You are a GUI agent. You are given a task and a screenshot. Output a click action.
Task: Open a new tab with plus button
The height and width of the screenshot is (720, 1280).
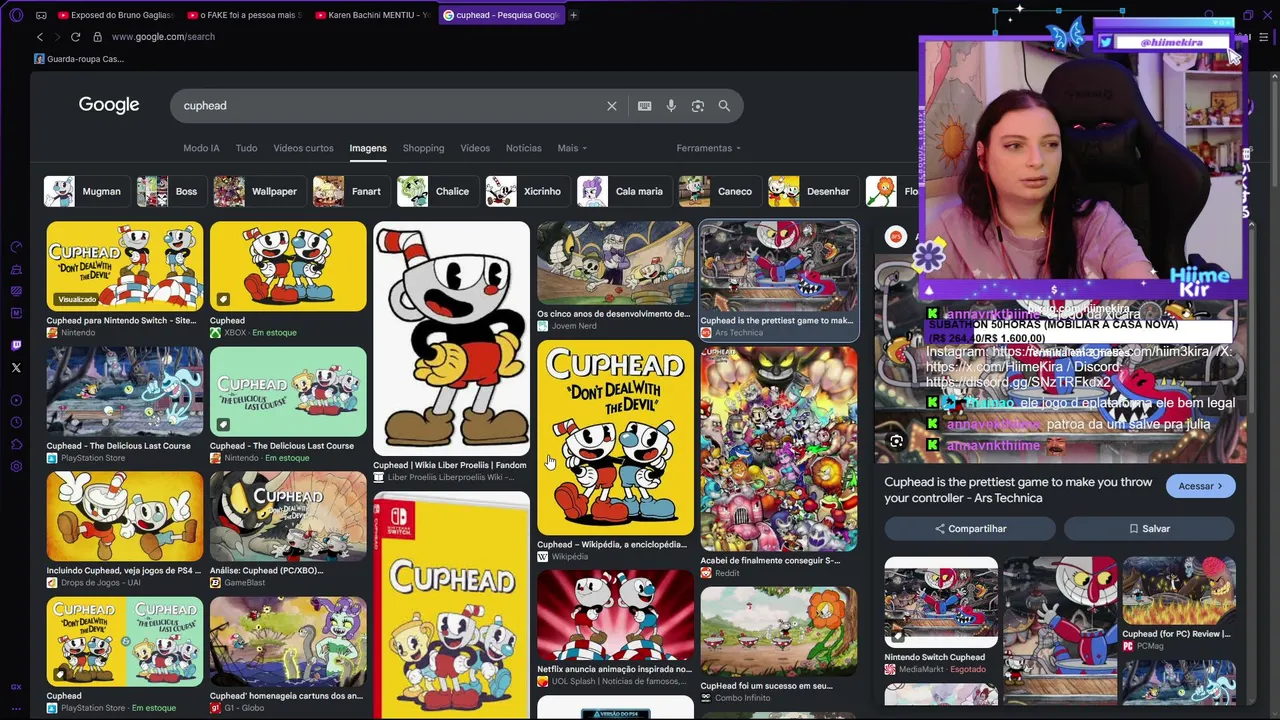point(573,15)
